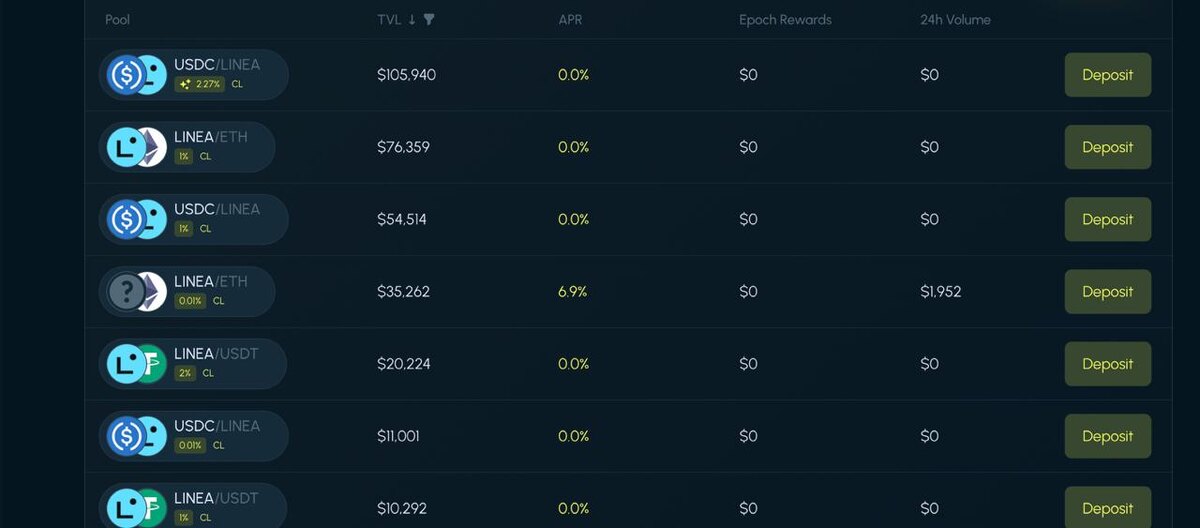Screen dimensions: 1200x528
Task: Sort by the Epoch Rewards column header
Action: [x=785, y=20]
